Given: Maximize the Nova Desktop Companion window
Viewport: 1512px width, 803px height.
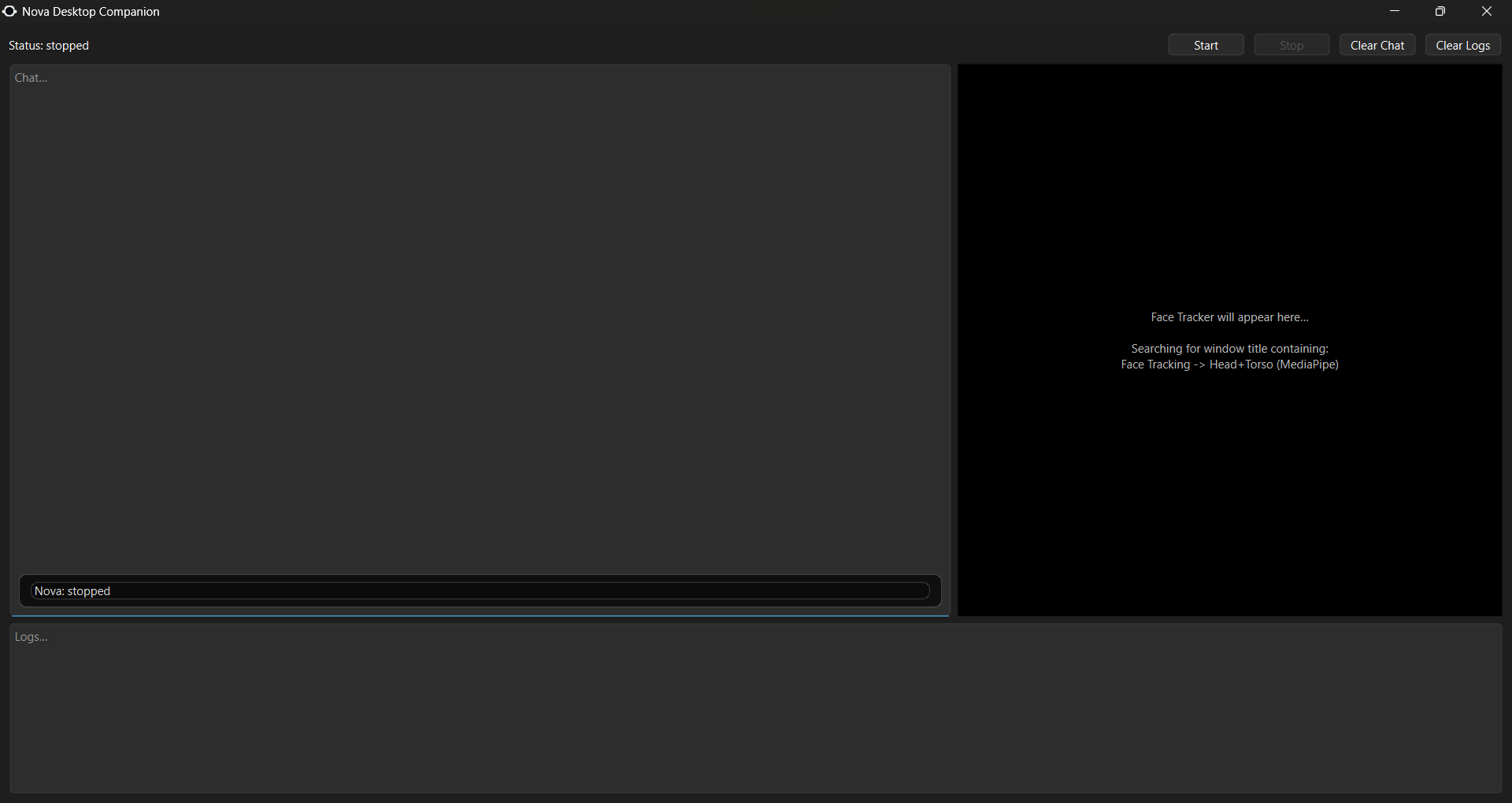Looking at the screenshot, I should [x=1440, y=11].
